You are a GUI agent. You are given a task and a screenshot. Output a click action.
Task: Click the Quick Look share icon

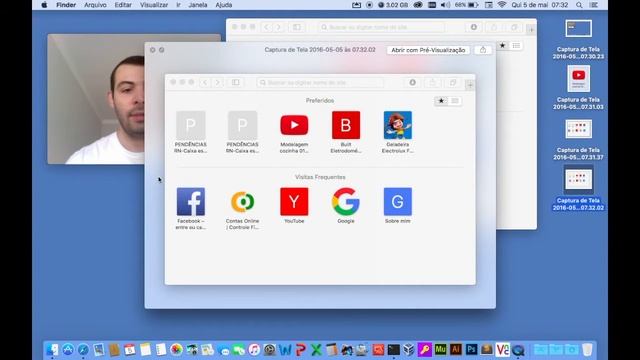(483, 50)
